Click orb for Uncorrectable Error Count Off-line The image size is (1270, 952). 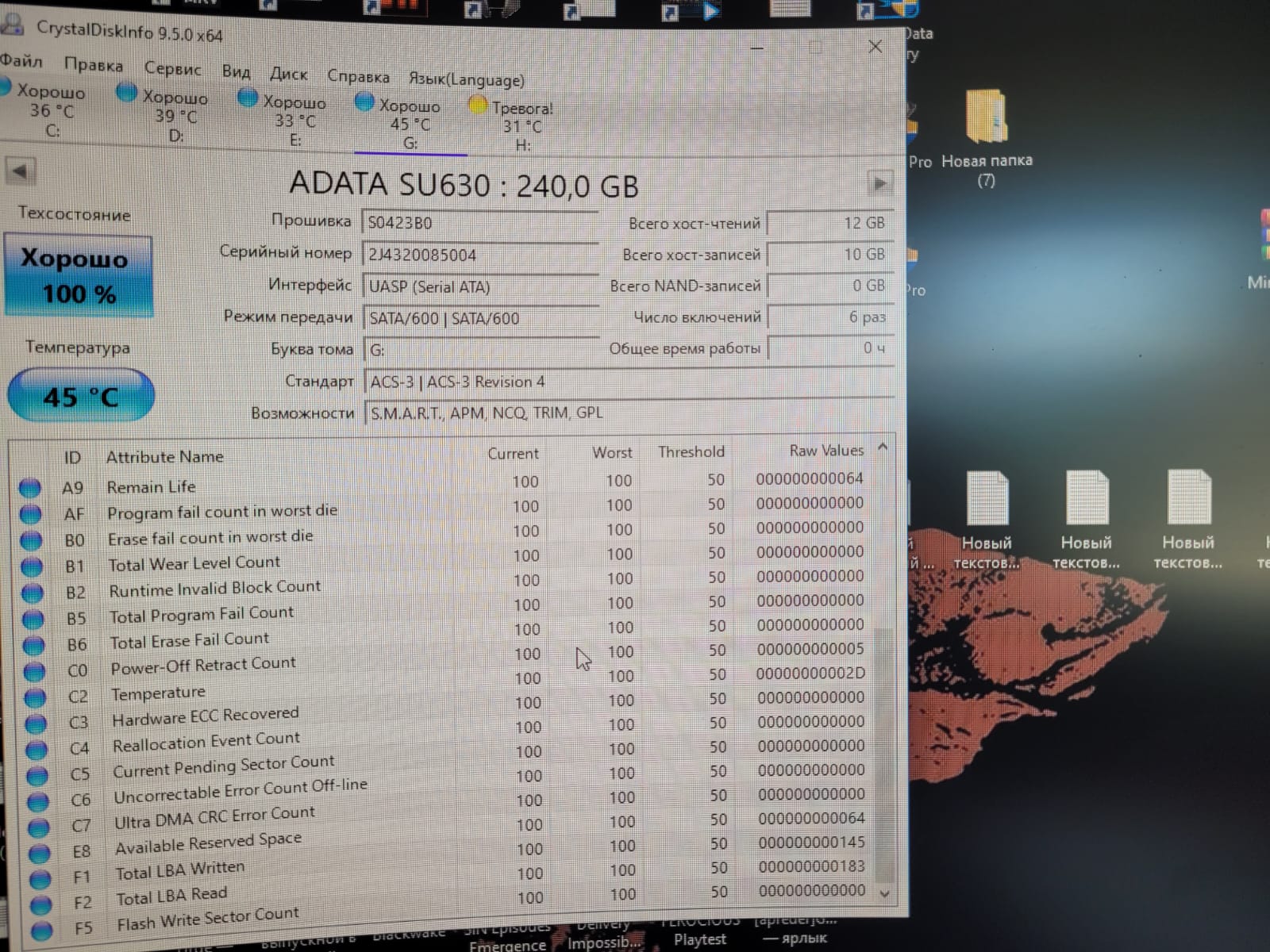(39, 801)
